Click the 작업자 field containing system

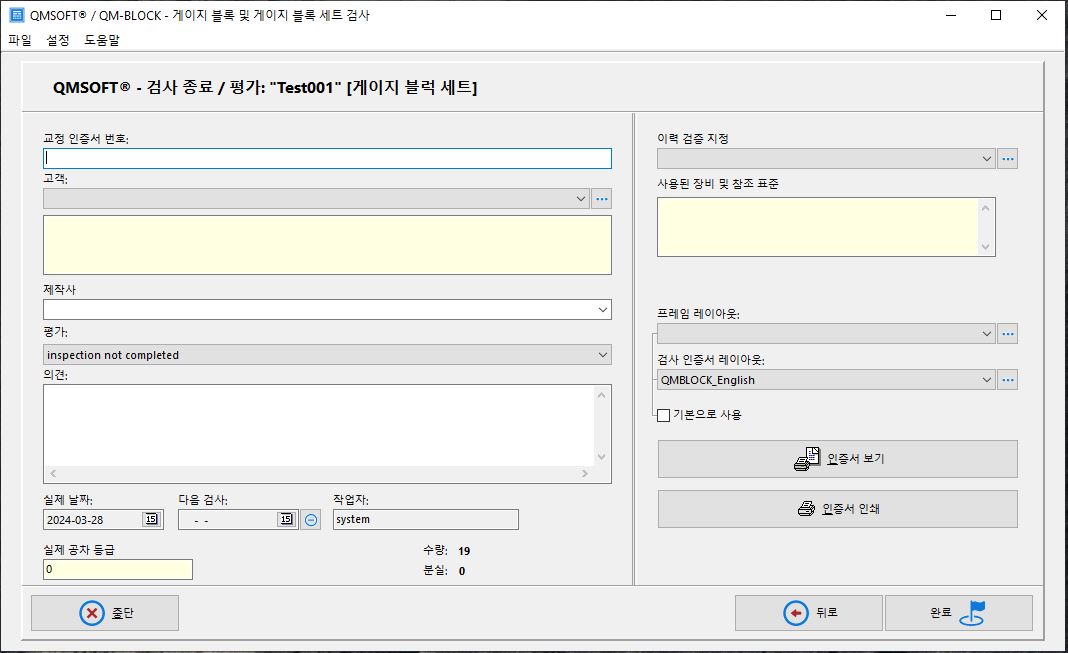tap(426, 520)
